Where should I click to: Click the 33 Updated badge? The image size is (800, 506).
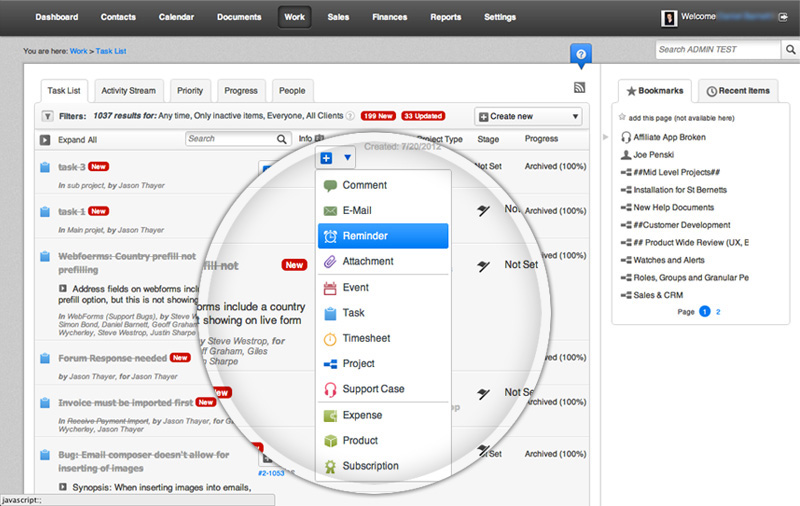[423, 116]
